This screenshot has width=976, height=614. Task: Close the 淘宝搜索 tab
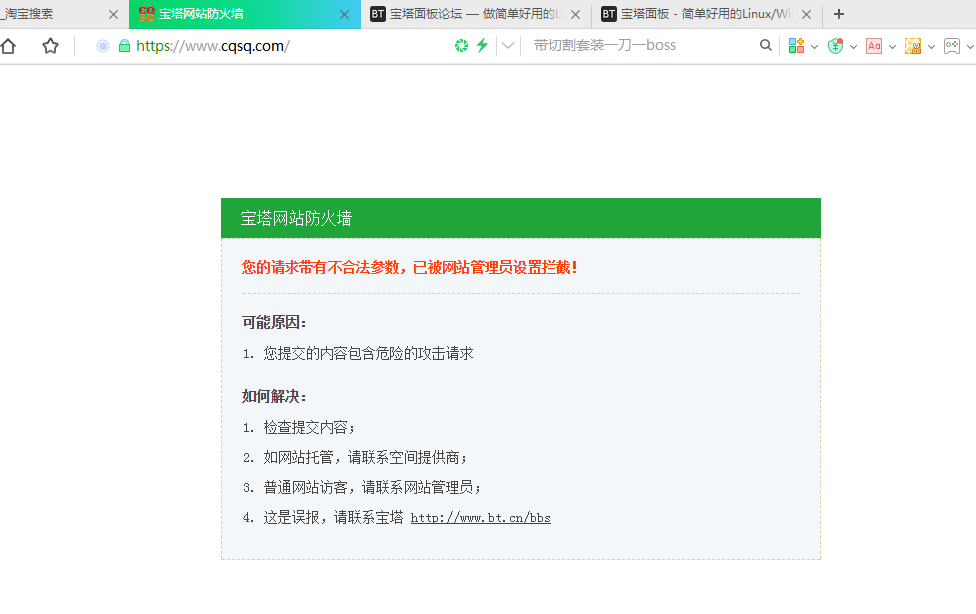113,14
